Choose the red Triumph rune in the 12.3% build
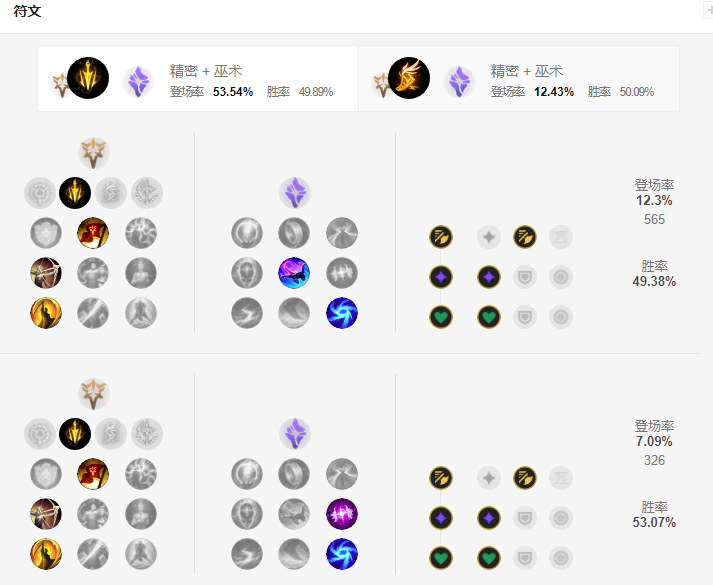This screenshot has width=713, height=585. tap(93, 233)
